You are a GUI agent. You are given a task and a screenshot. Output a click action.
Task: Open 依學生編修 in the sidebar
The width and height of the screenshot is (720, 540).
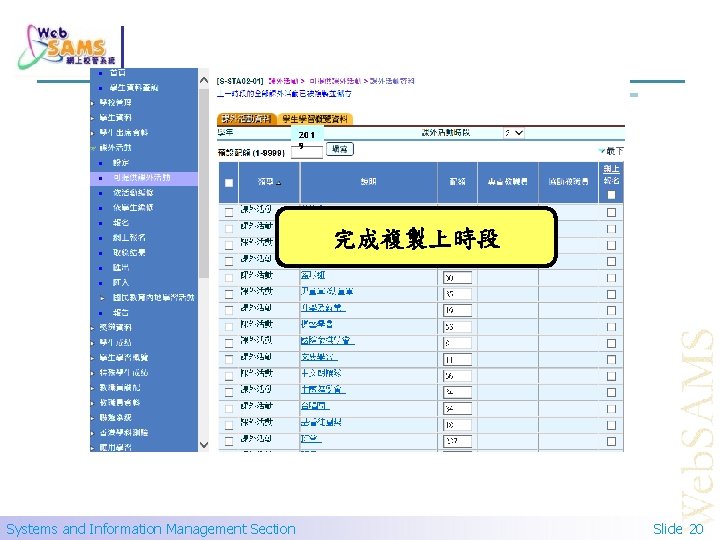pos(133,208)
